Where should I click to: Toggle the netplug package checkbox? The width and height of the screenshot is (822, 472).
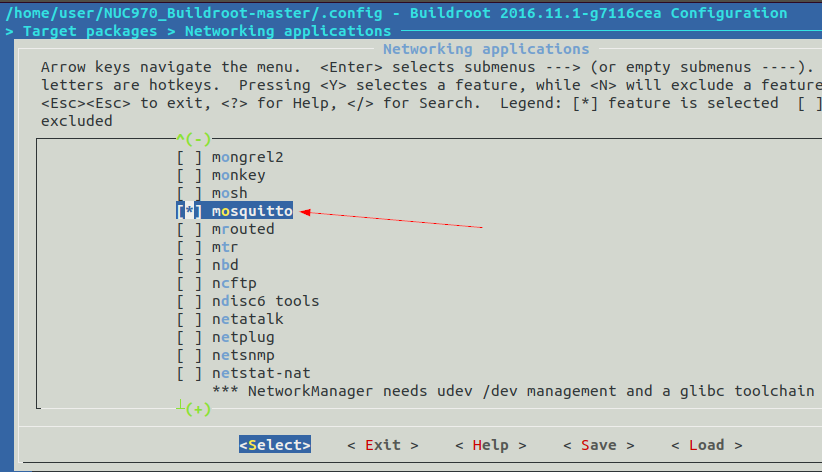tap(189, 337)
